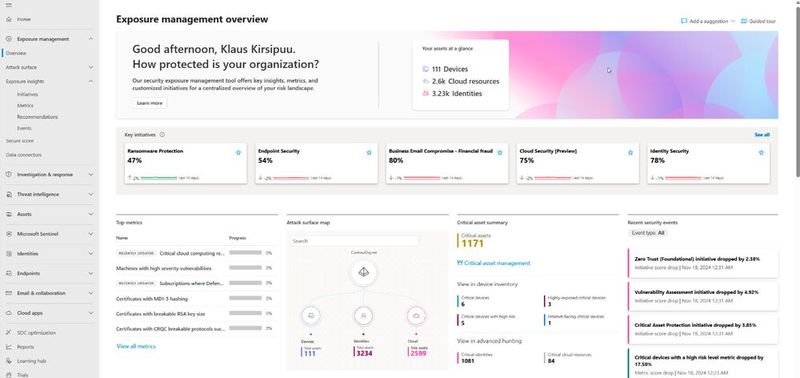Click the attack surface map Search field

click(354, 241)
